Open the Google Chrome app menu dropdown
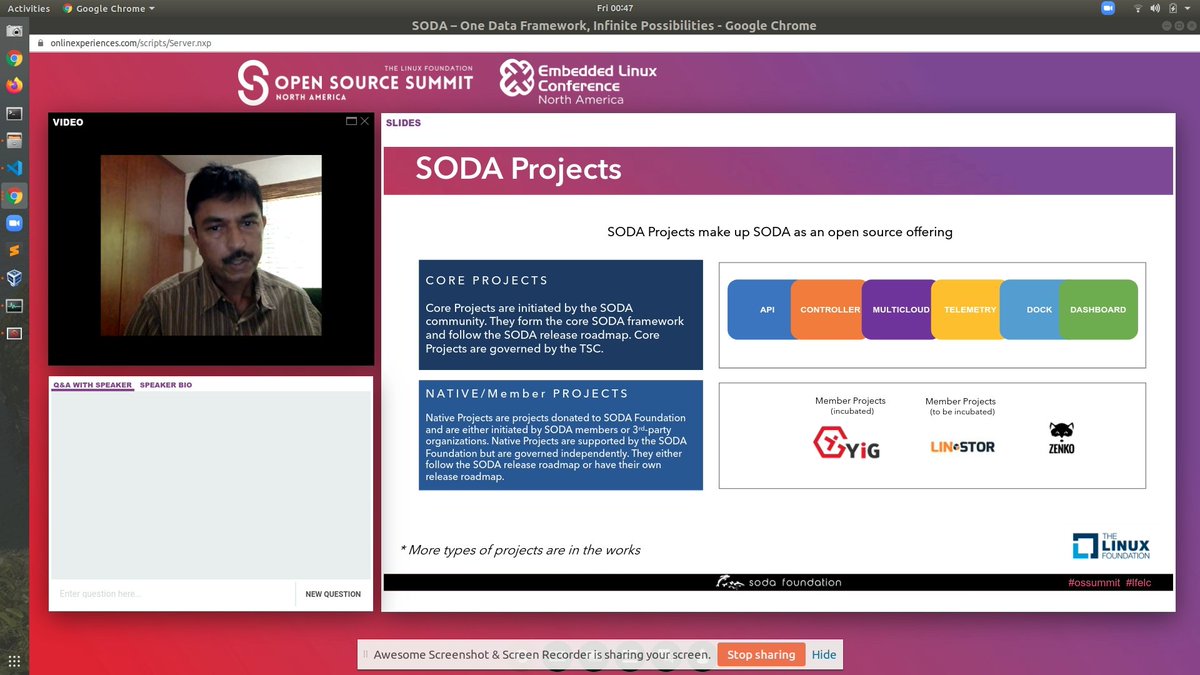Viewport: 1200px width, 675px height. pyautogui.click(x=109, y=8)
